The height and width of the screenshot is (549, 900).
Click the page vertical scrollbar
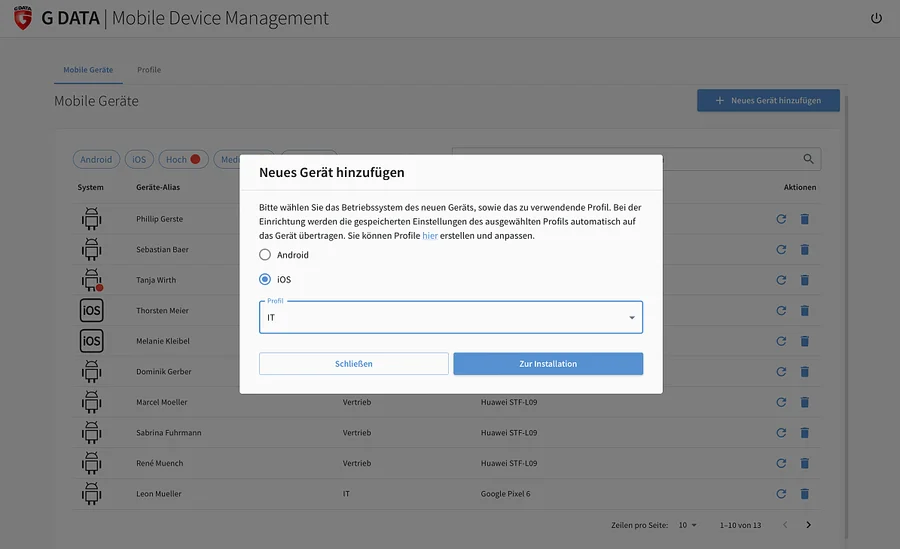(846, 318)
